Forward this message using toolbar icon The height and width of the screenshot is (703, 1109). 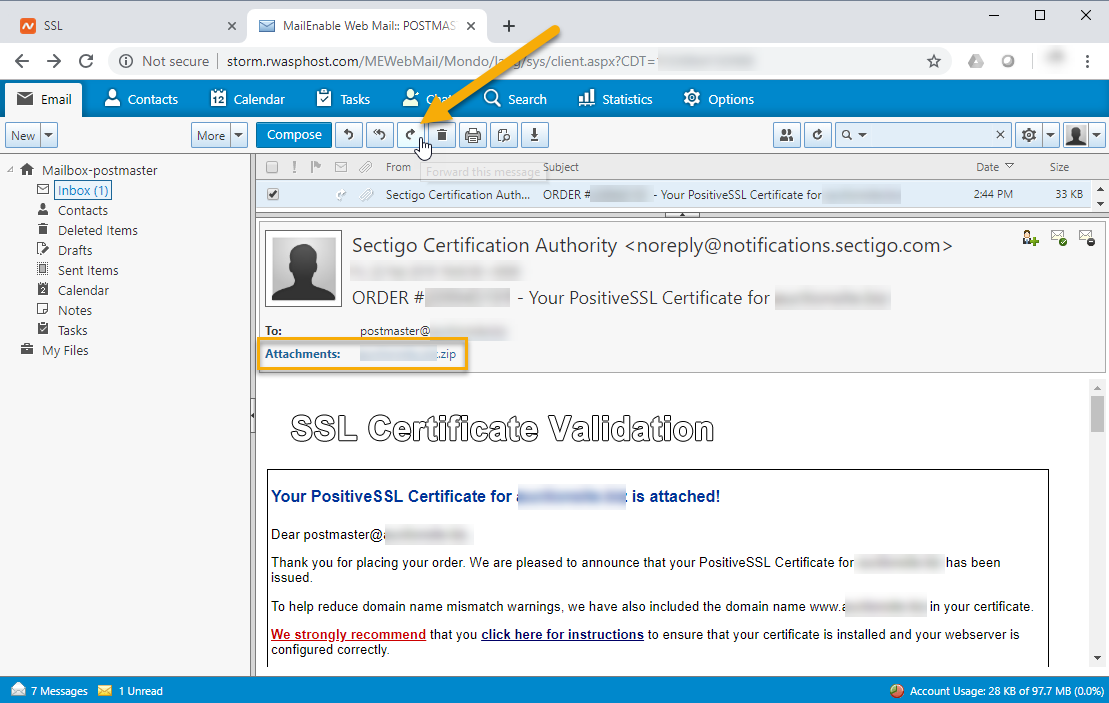[x=411, y=135]
